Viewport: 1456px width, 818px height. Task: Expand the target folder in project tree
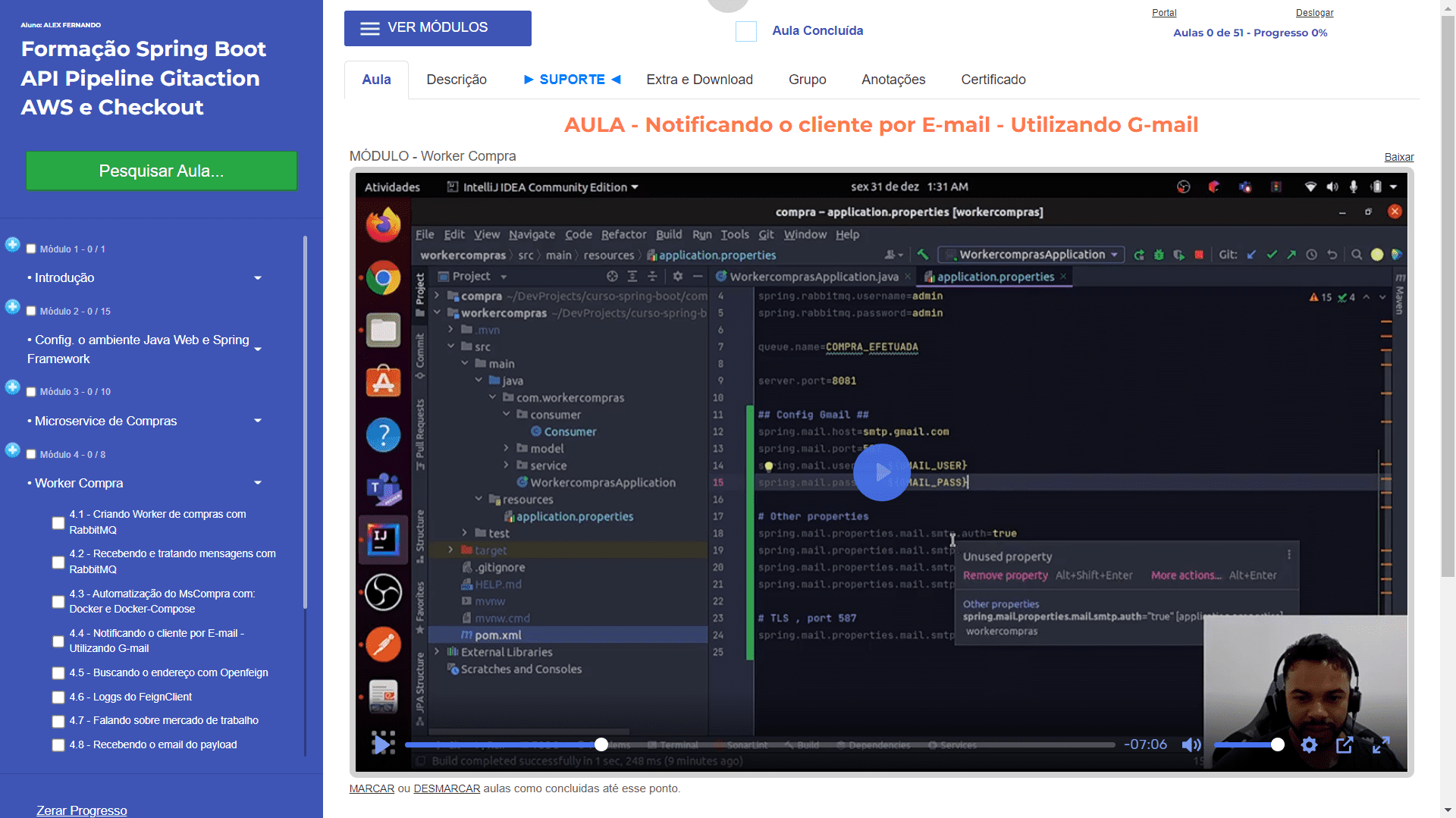pos(450,550)
